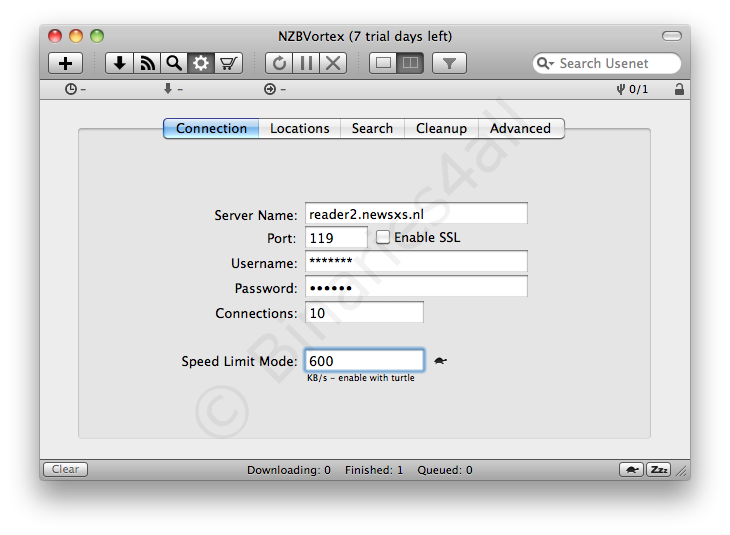
Task: Toggle Zzz sleep mode button
Action: click(x=658, y=469)
